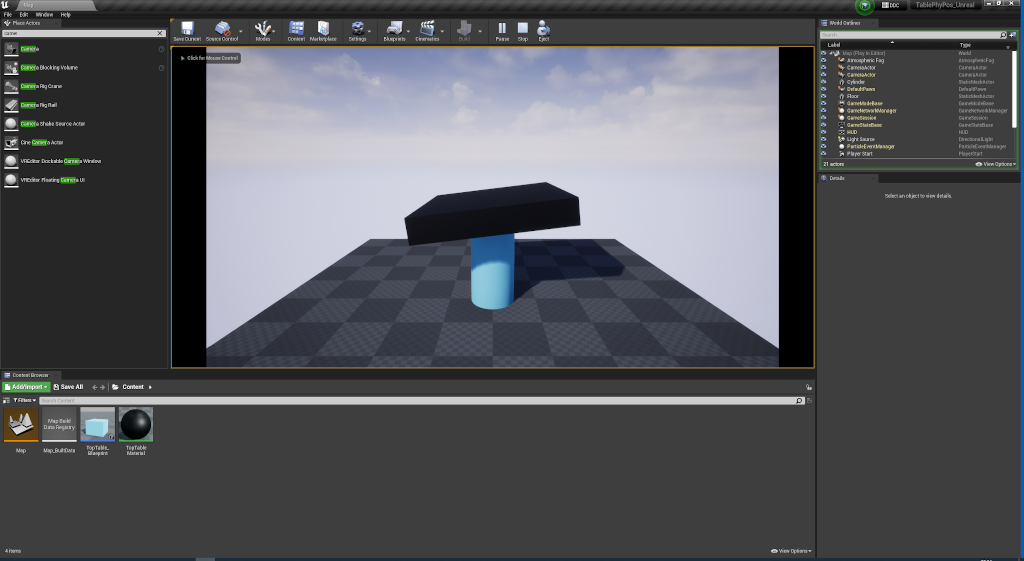The image size is (1024, 561).
Task: Hide the Light Source actor
Action: click(824, 139)
